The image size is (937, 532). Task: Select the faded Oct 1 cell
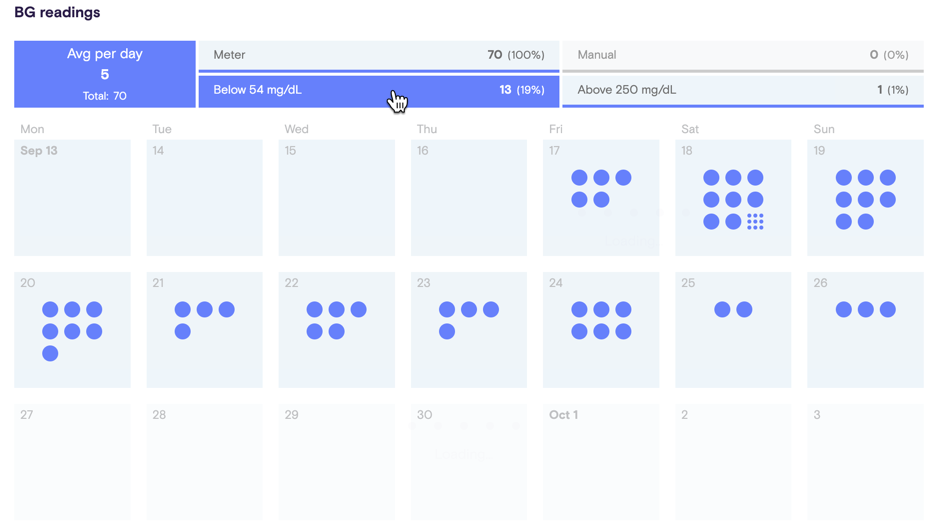pos(601,461)
